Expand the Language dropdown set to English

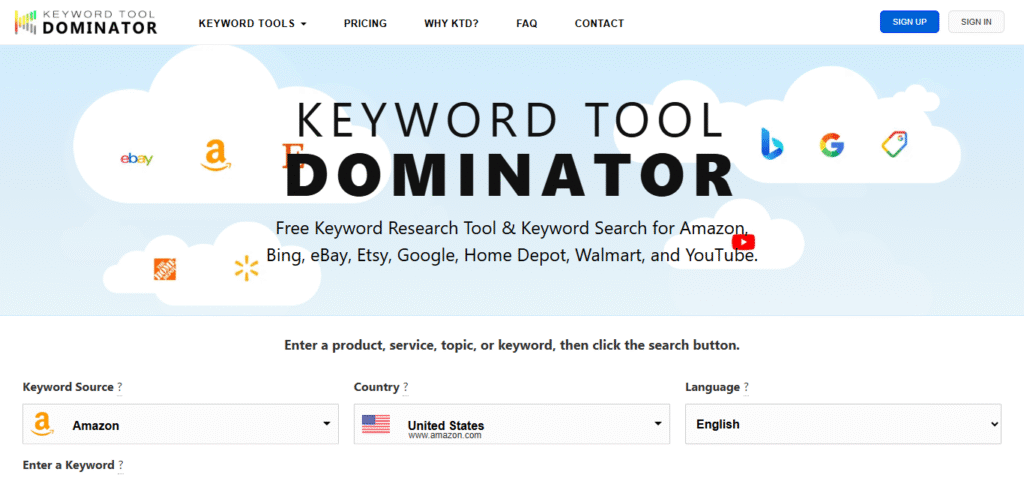pos(842,424)
